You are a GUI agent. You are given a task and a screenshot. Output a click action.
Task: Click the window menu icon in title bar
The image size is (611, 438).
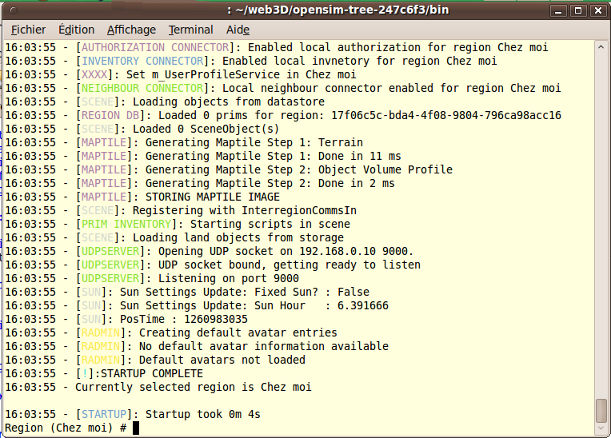pos(12,9)
